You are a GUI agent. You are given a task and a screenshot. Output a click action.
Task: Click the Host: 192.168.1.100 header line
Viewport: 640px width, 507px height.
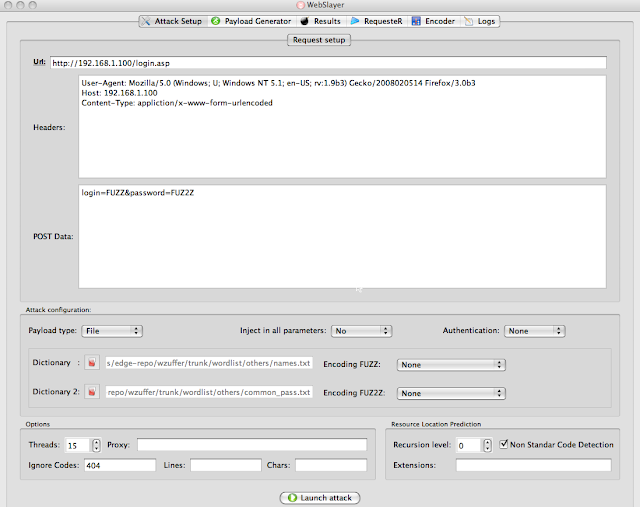119,93
